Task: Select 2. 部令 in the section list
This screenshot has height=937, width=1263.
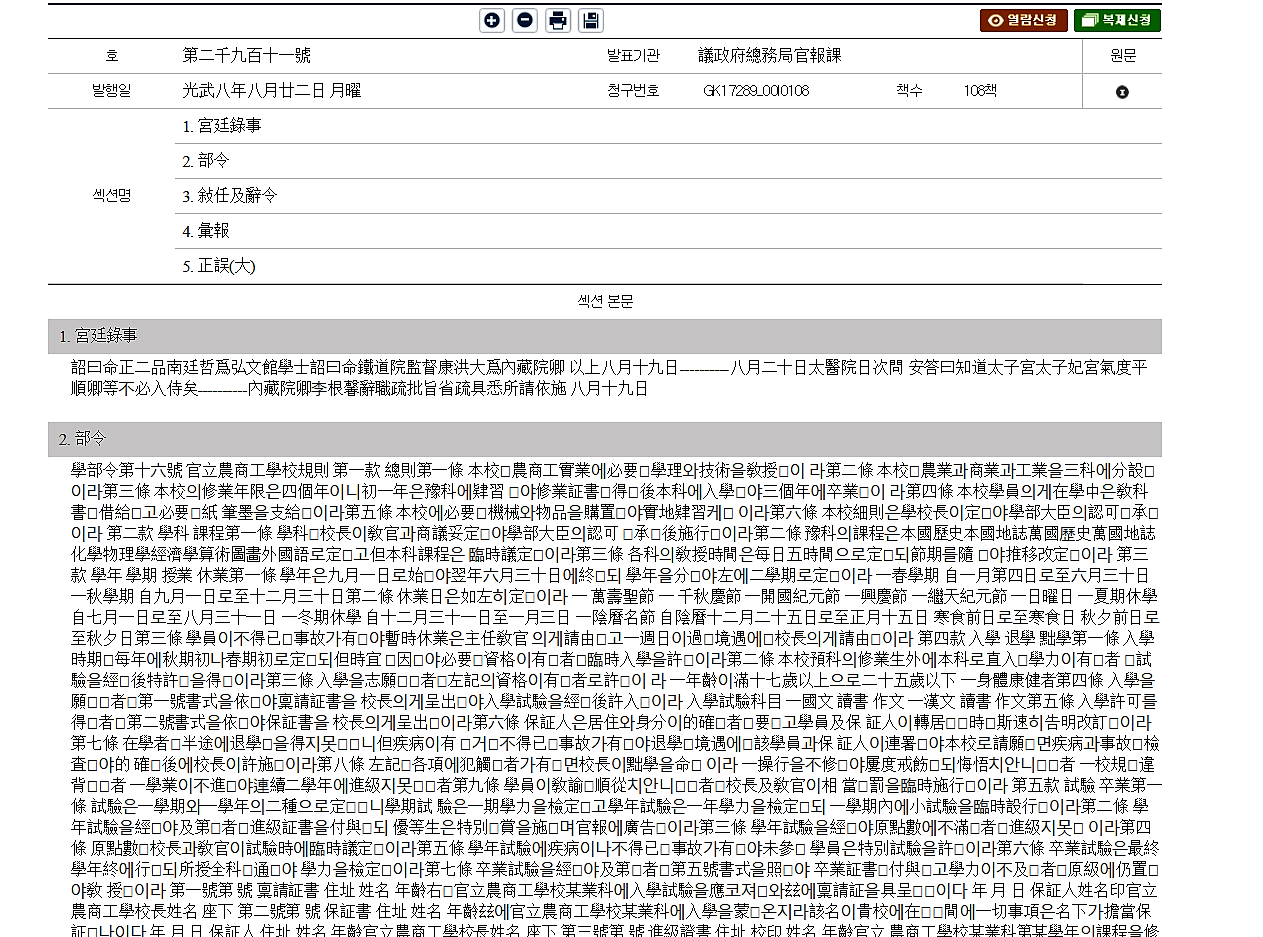Action: click(x=206, y=161)
